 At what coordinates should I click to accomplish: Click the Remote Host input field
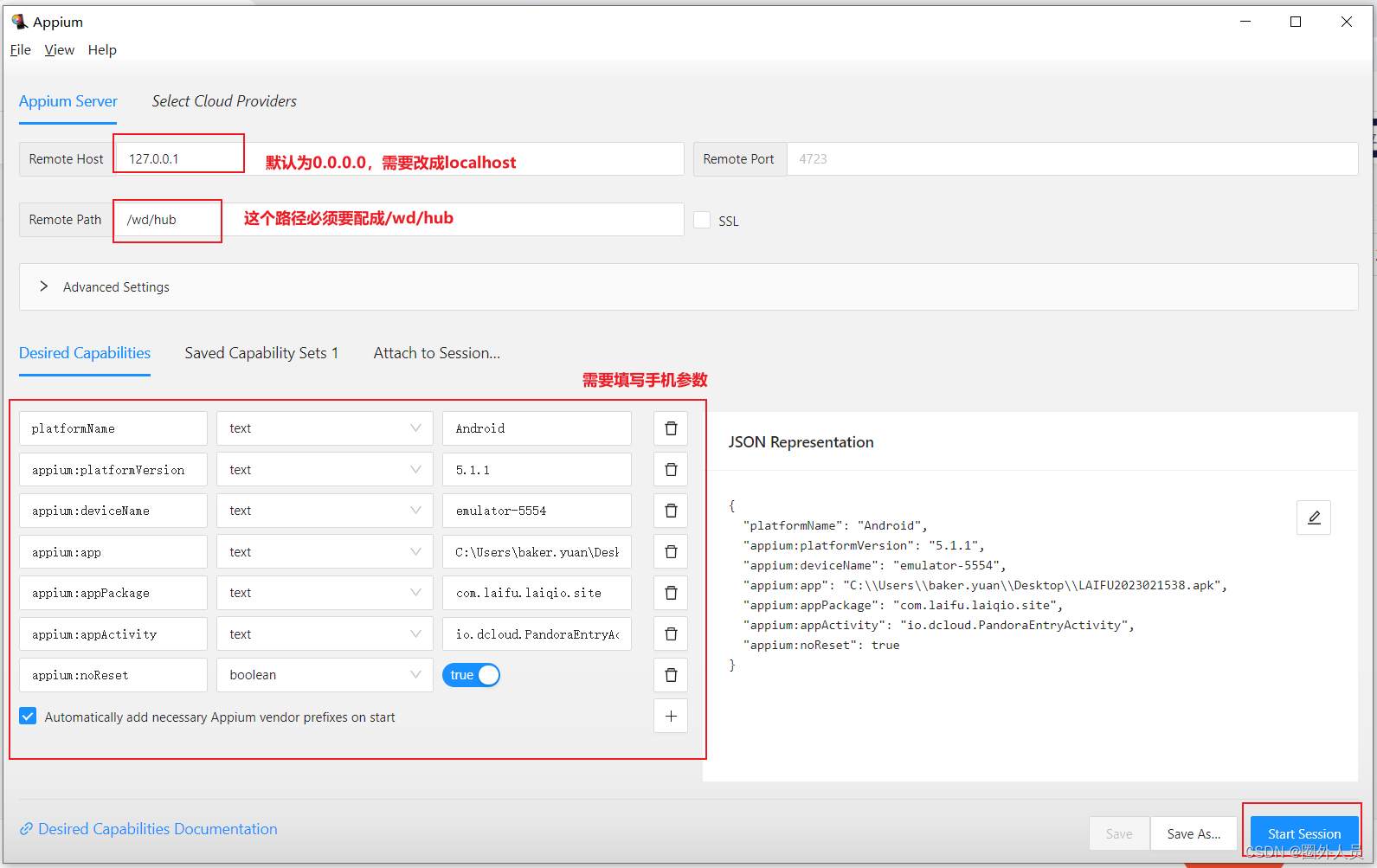(x=399, y=159)
